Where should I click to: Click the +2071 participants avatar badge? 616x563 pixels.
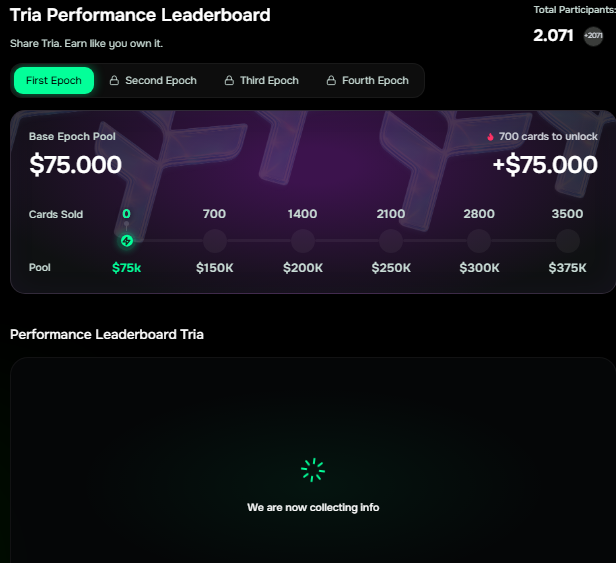pos(594,36)
